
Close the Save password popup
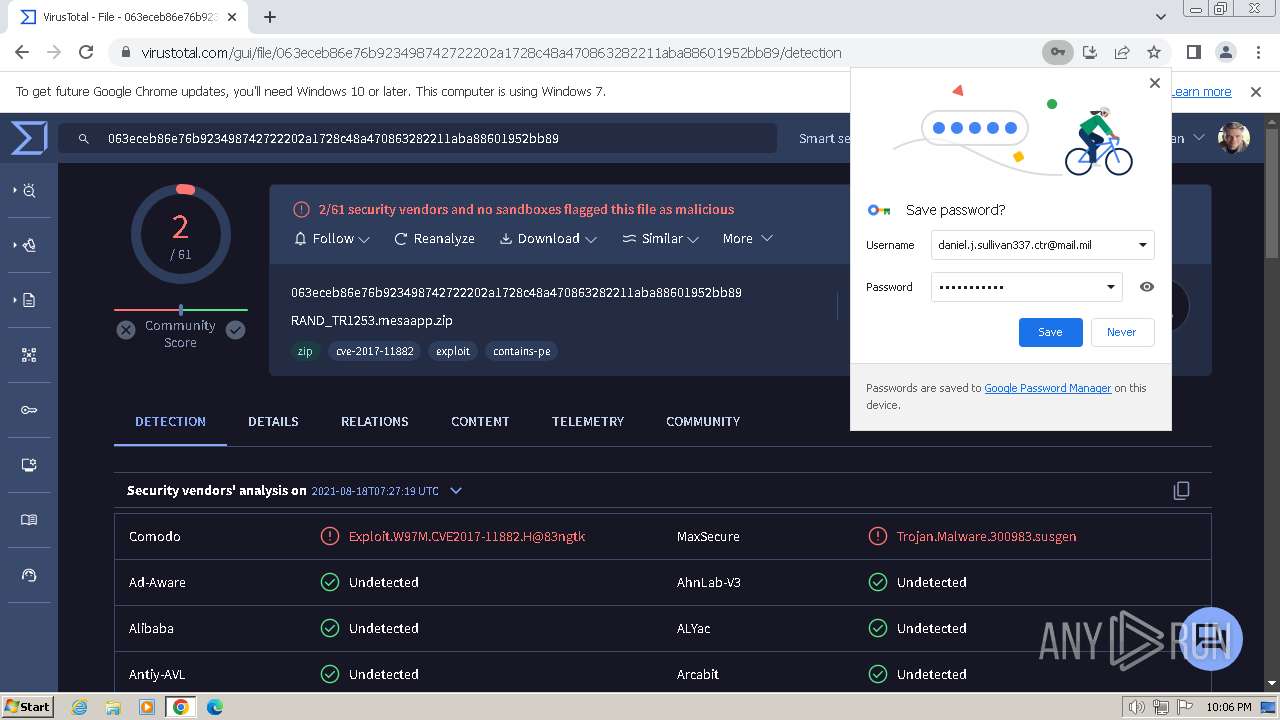[1155, 83]
